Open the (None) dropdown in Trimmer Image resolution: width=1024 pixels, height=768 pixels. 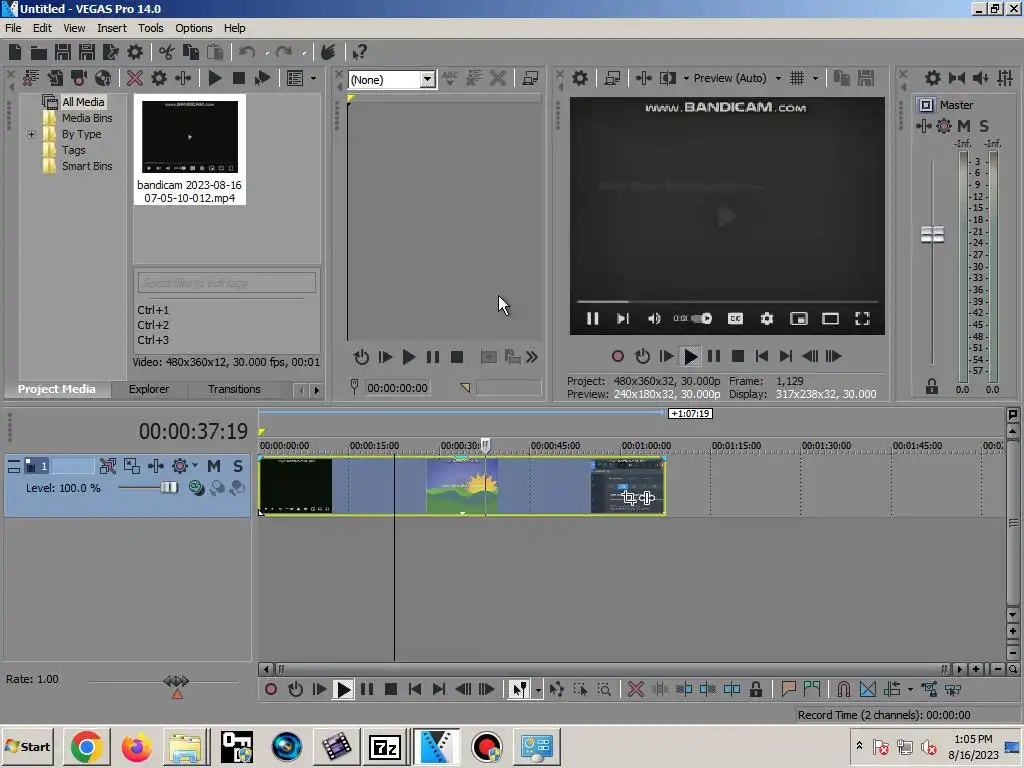[x=427, y=80]
